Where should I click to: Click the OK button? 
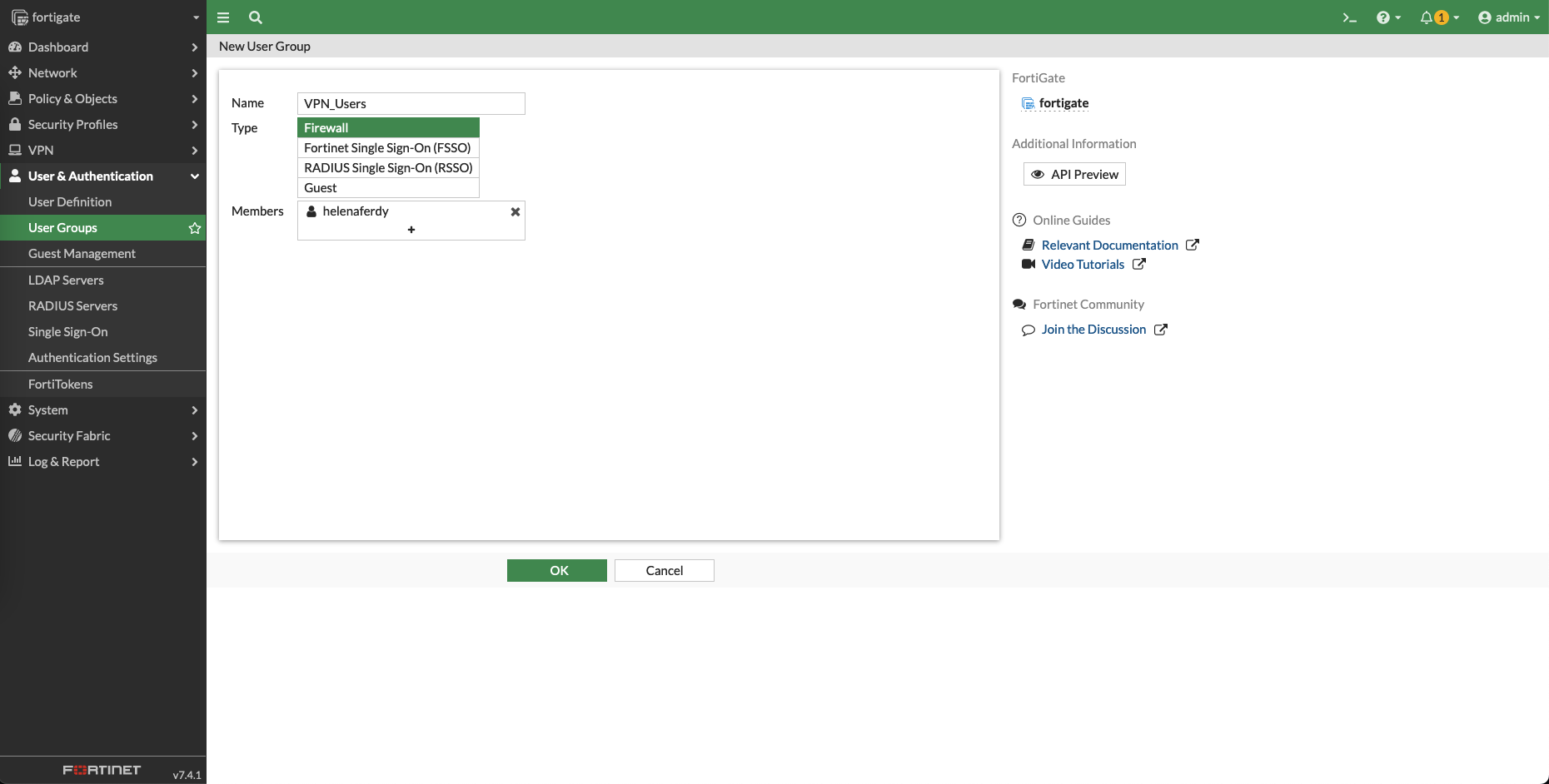tap(556, 570)
